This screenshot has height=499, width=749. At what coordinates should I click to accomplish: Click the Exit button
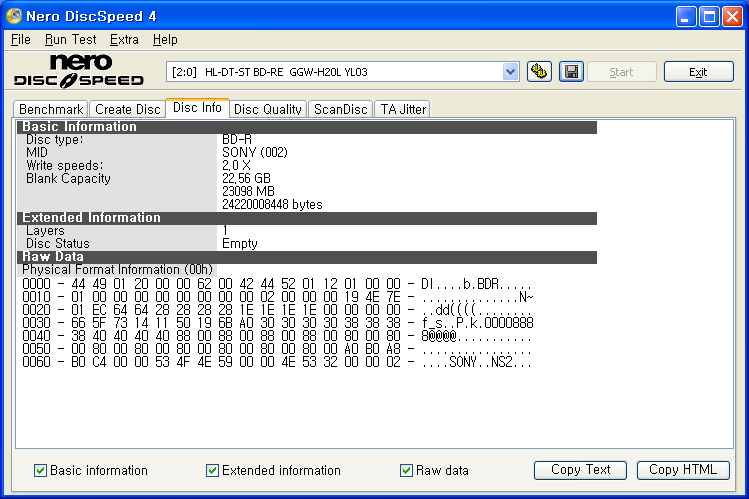click(698, 72)
